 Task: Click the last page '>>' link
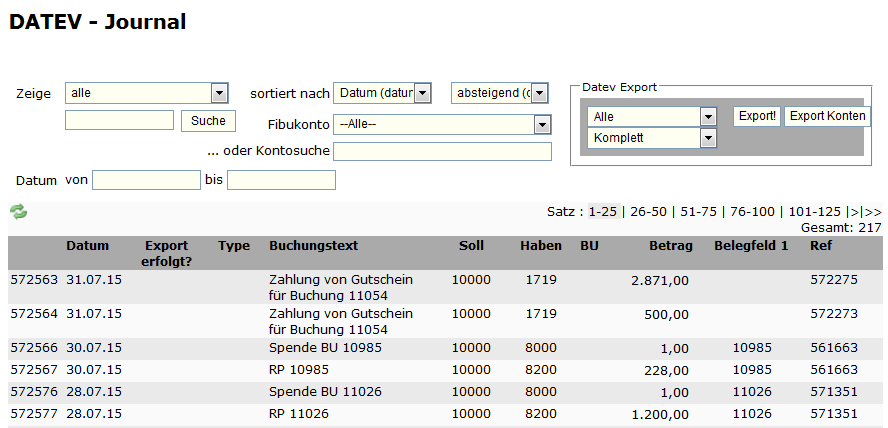coord(873,211)
